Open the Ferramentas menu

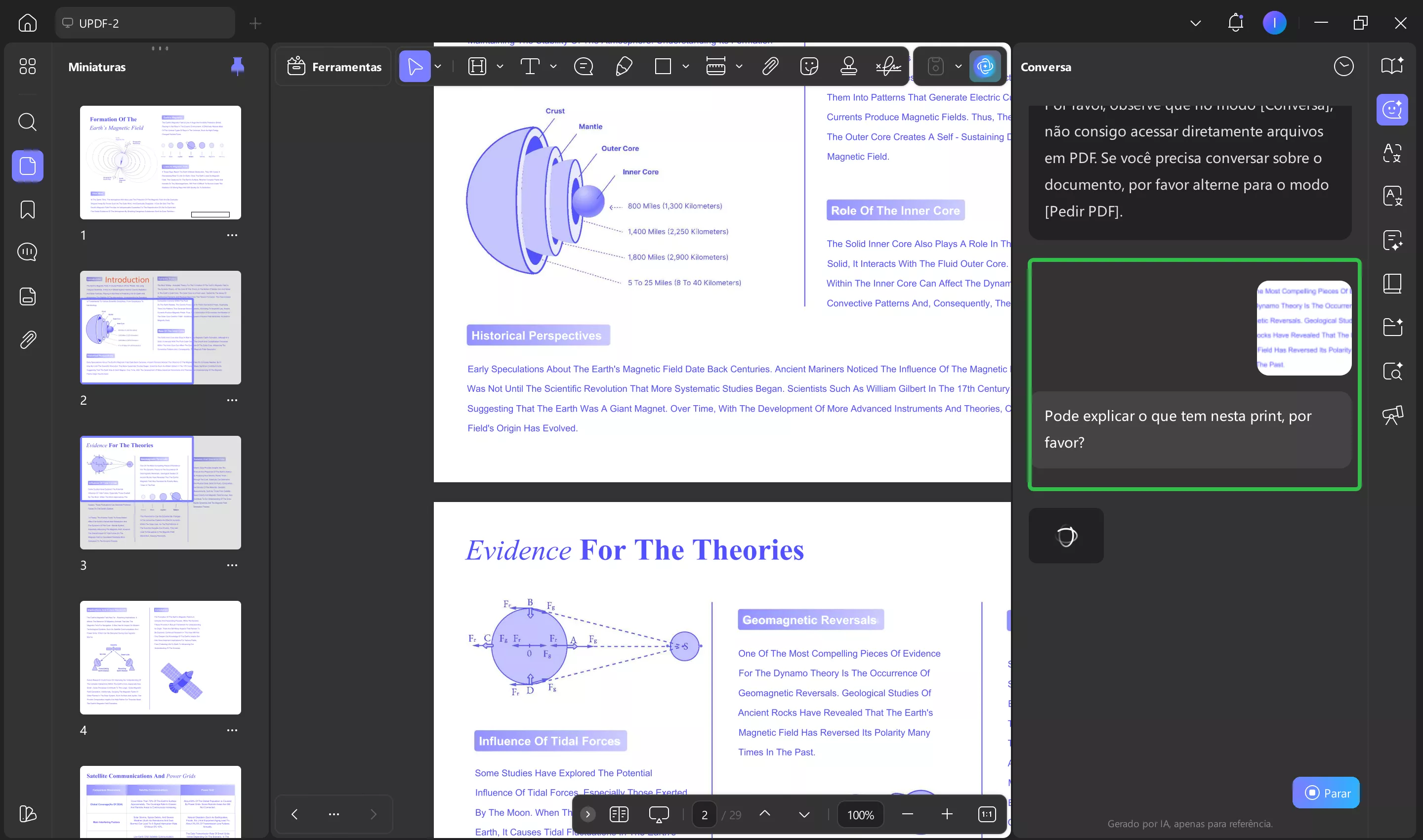(x=334, y=67)
